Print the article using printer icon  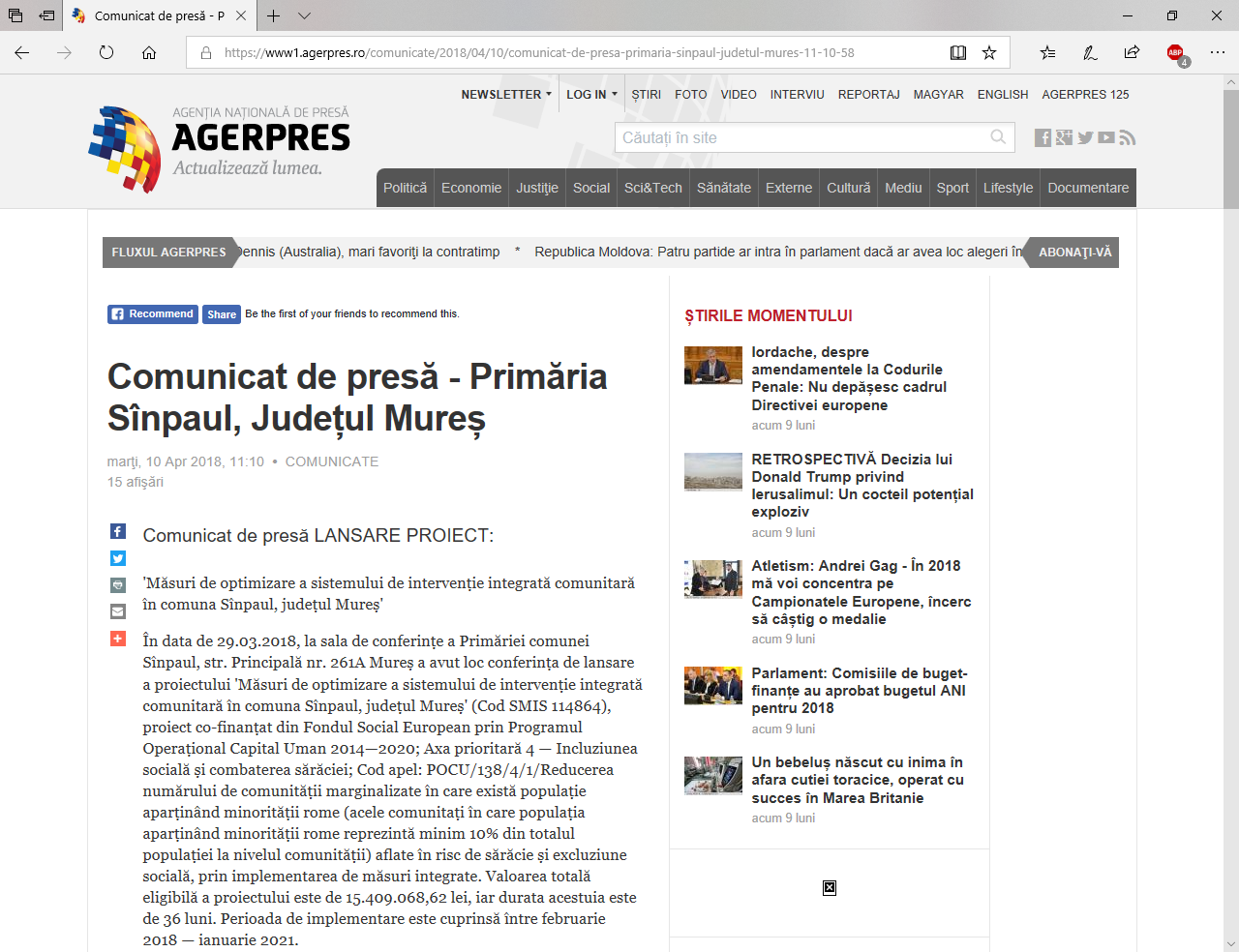(118, 585)
